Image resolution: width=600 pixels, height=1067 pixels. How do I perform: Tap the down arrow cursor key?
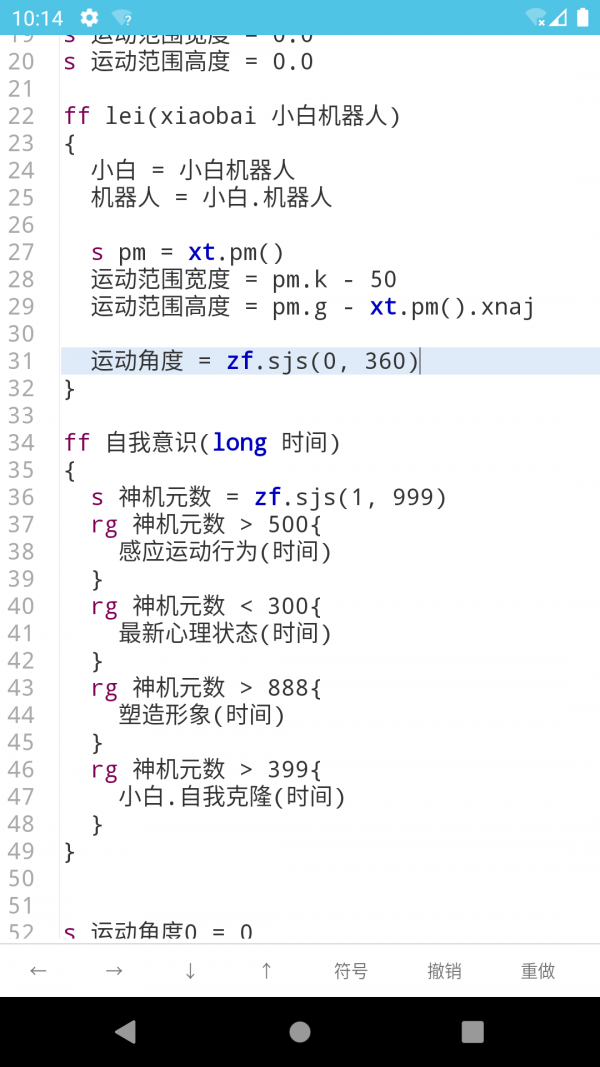click(x=190, y=971)
